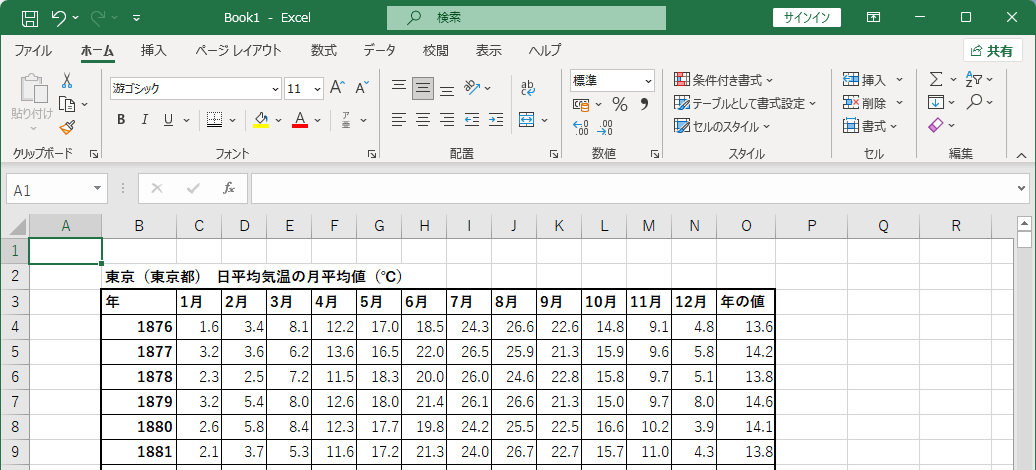Decrease decimal places
This screenshot has height=470, width=1036.
[x=605, y=127]
